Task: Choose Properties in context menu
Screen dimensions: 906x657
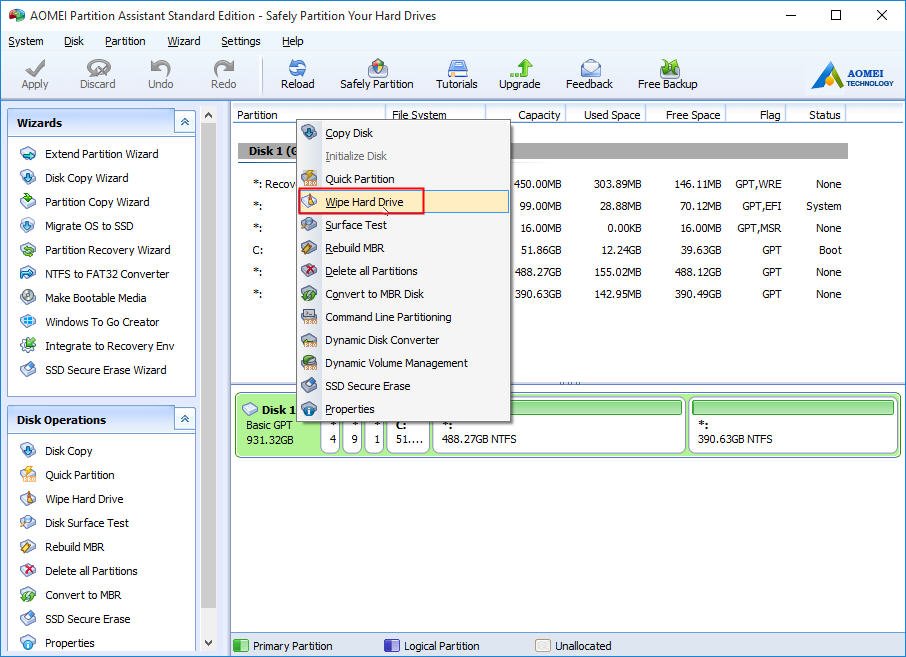Action: (x=403, y=409)
